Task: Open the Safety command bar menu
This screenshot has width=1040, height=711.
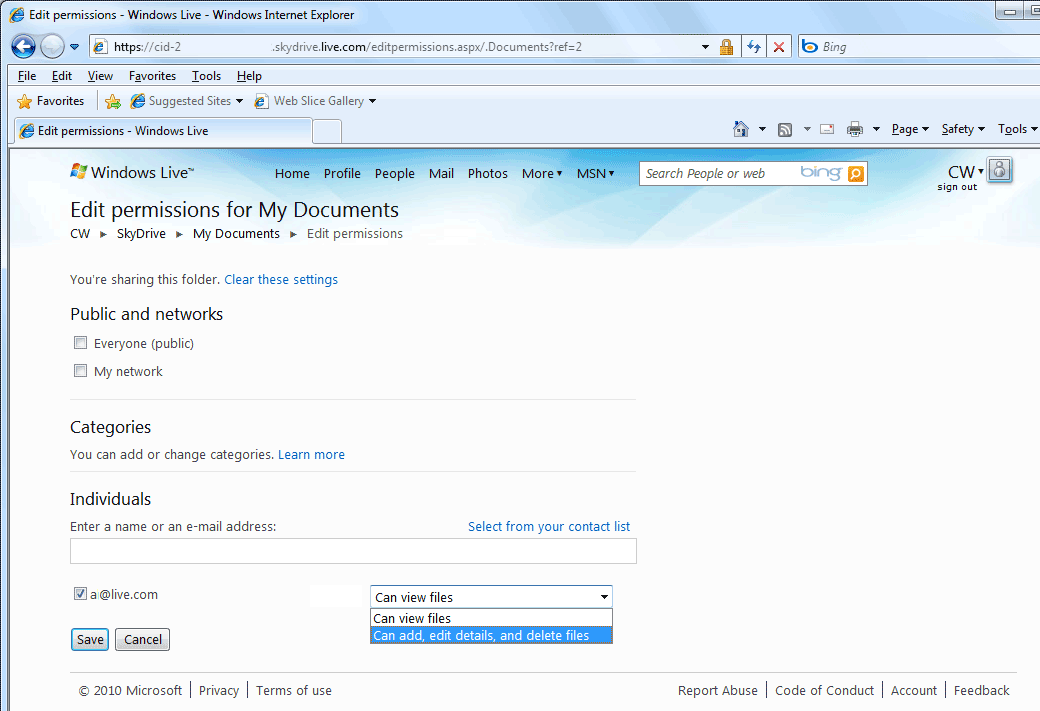Action: click(x=963, y=129)
